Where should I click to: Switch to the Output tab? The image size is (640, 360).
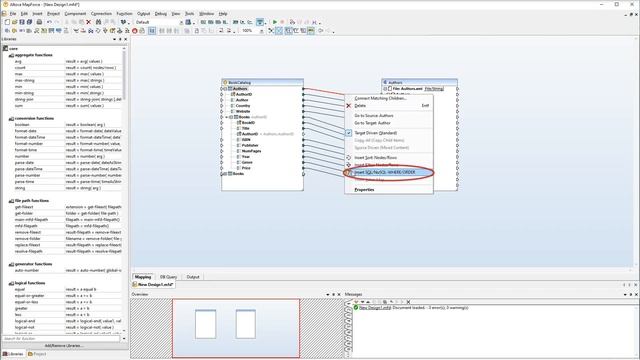pyautogui.click(x=193, y=277)
